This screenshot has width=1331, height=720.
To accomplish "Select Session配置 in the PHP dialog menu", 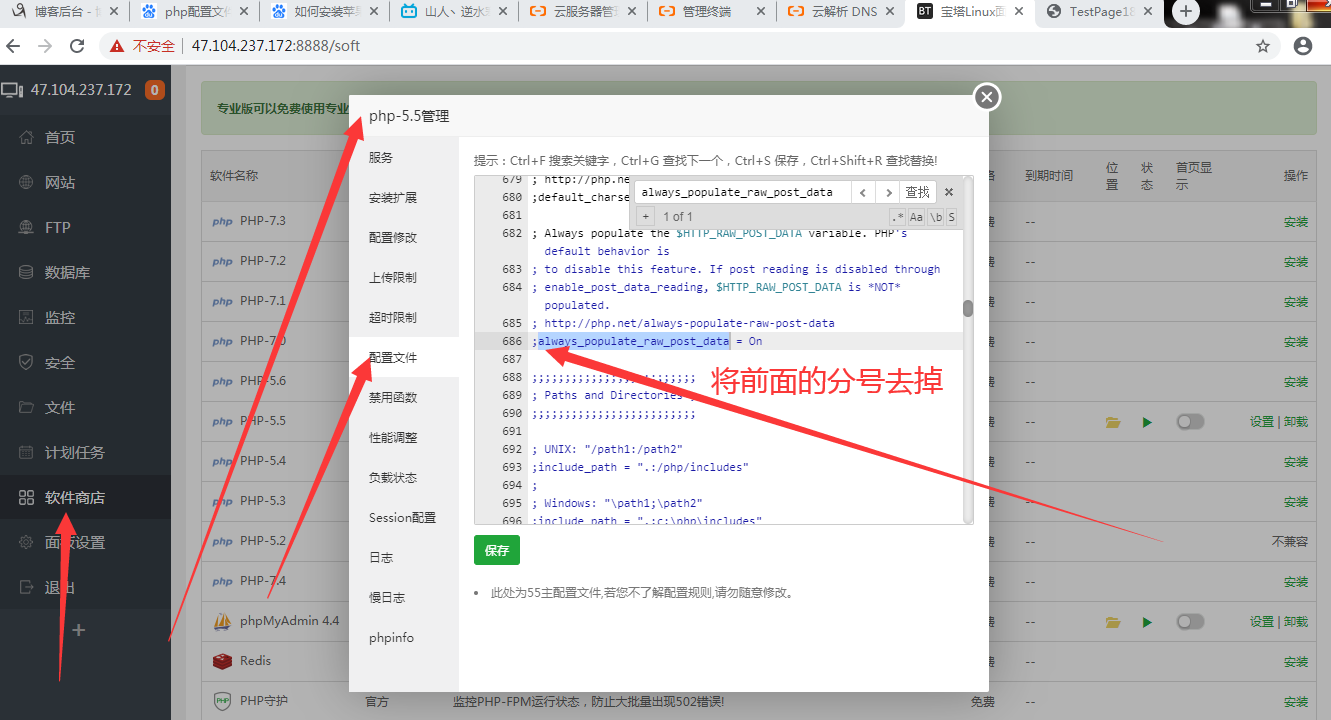I will 404,518.
